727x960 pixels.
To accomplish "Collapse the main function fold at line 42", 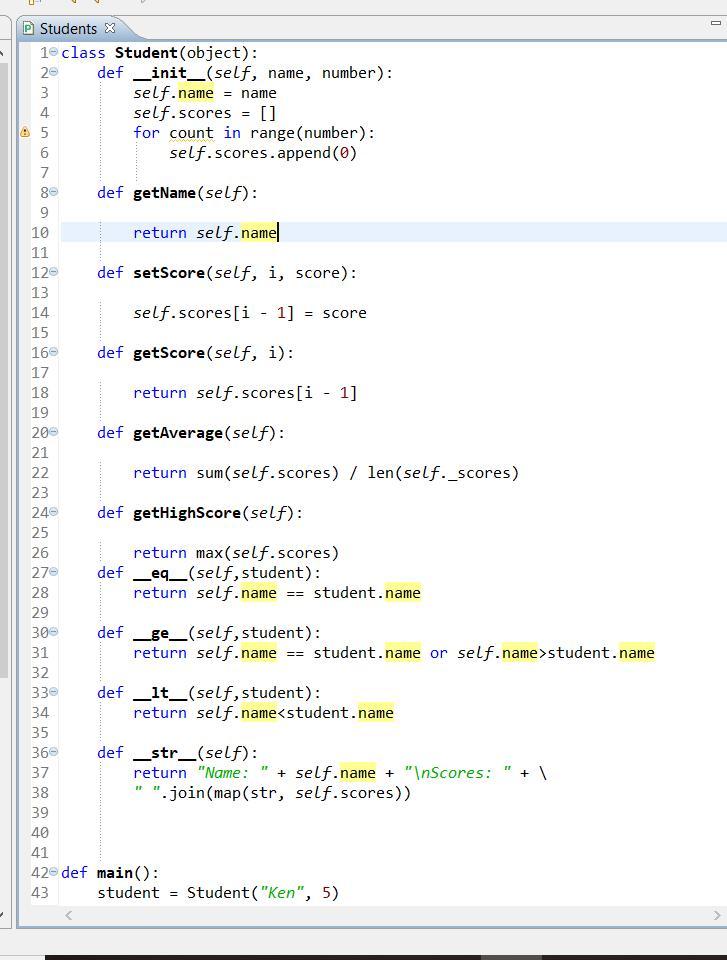I will [x=54, y=872].
